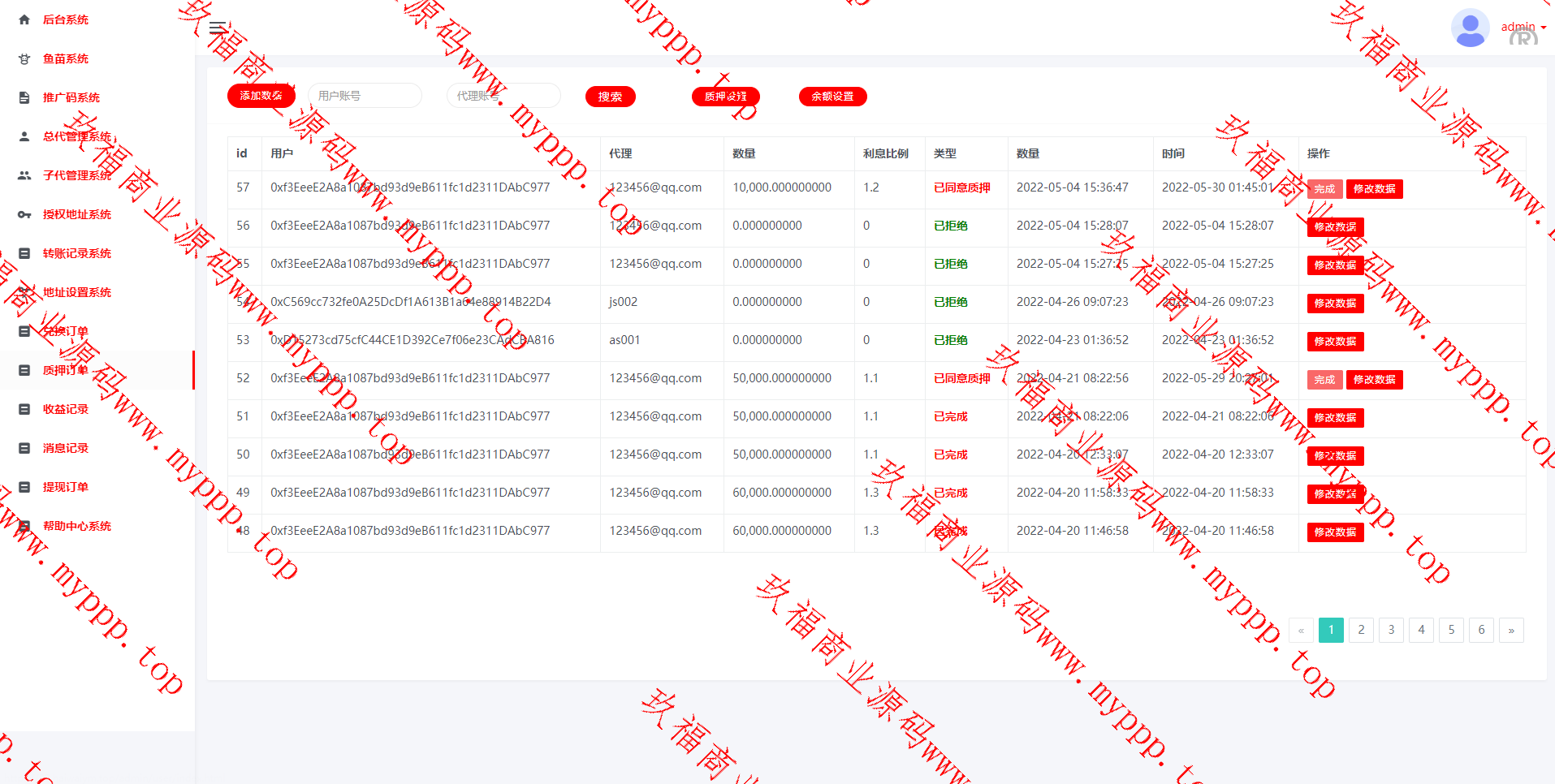Go to page 3 in pagination
This screenshot has height=784, width=1555.
click(x=1391, y=630)
